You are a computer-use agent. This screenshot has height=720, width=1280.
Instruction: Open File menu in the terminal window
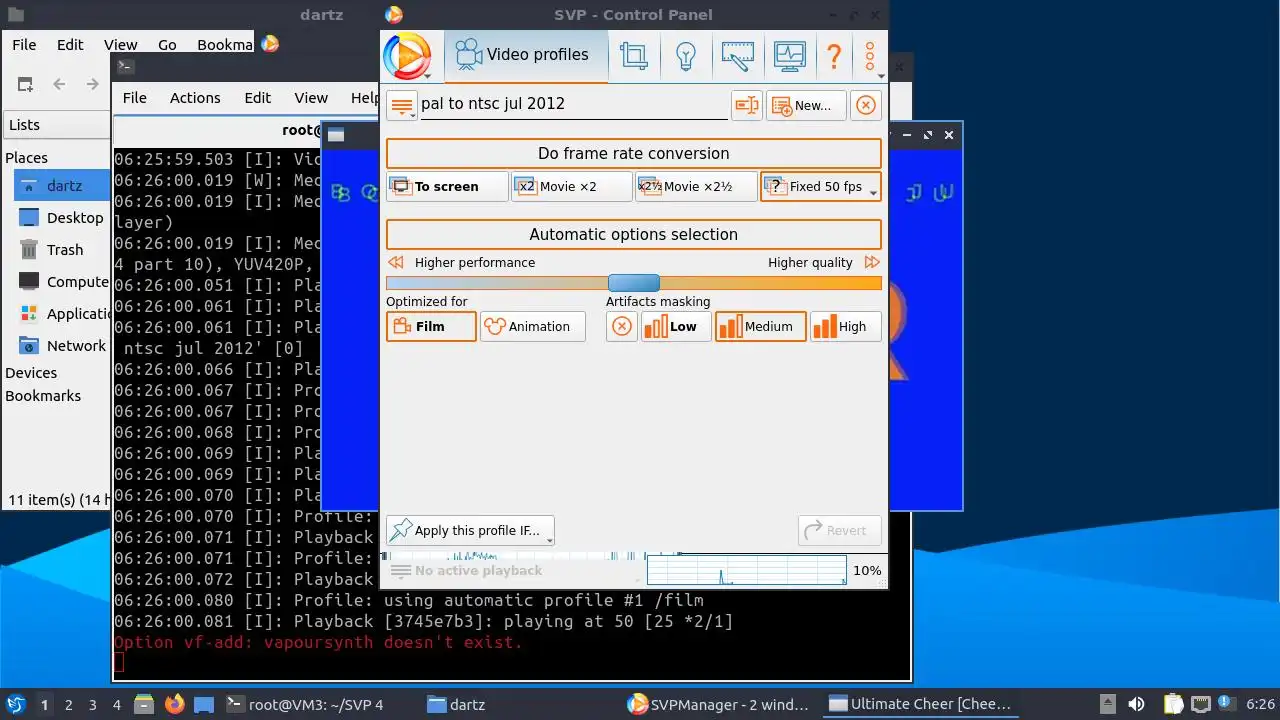pos(134,97)
